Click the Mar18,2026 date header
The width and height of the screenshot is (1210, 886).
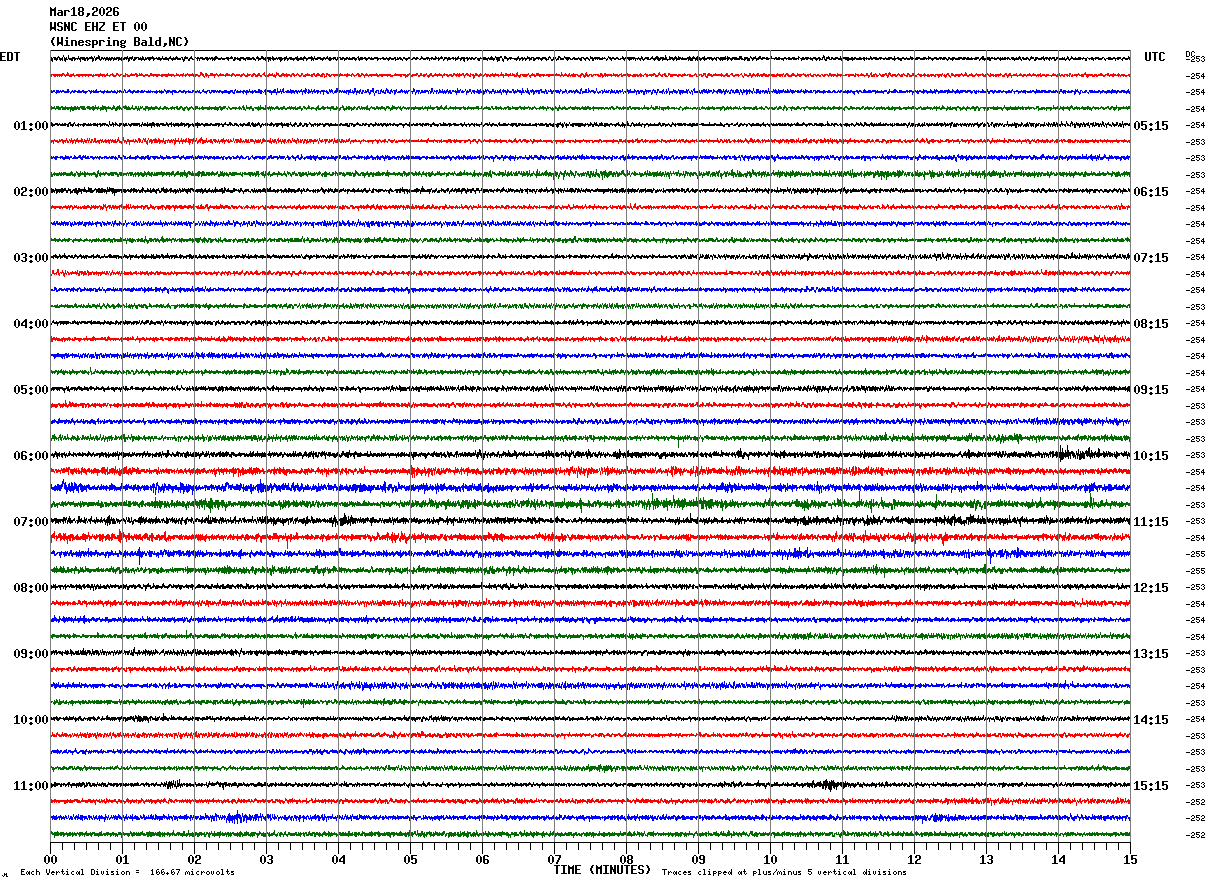pos(84,12)
